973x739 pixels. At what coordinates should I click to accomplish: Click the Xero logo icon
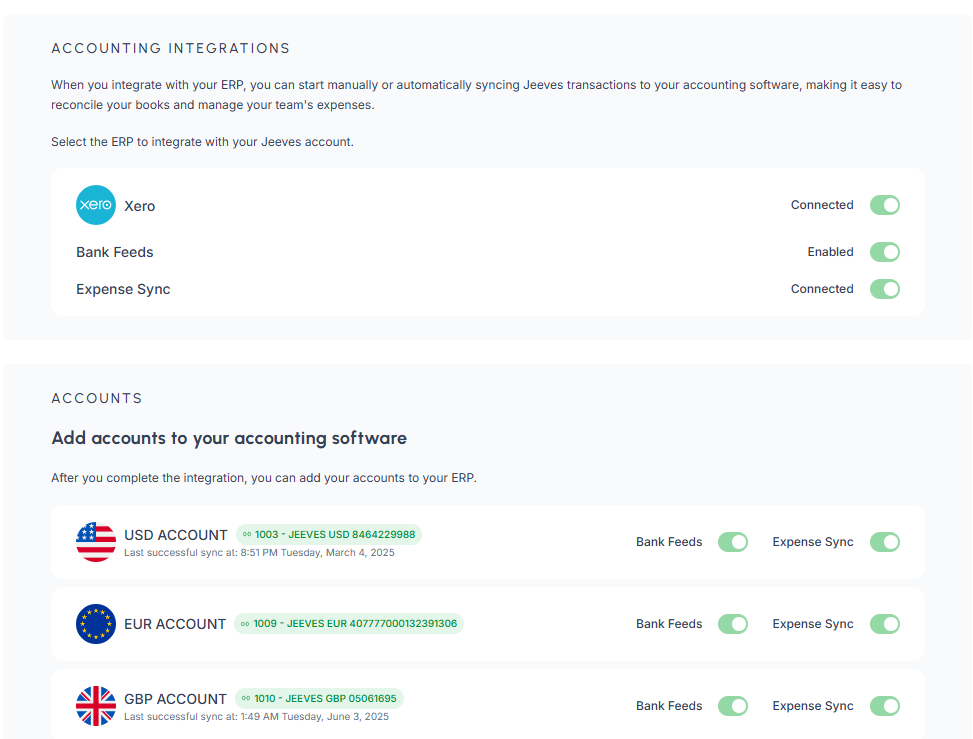tap(96, 205)
